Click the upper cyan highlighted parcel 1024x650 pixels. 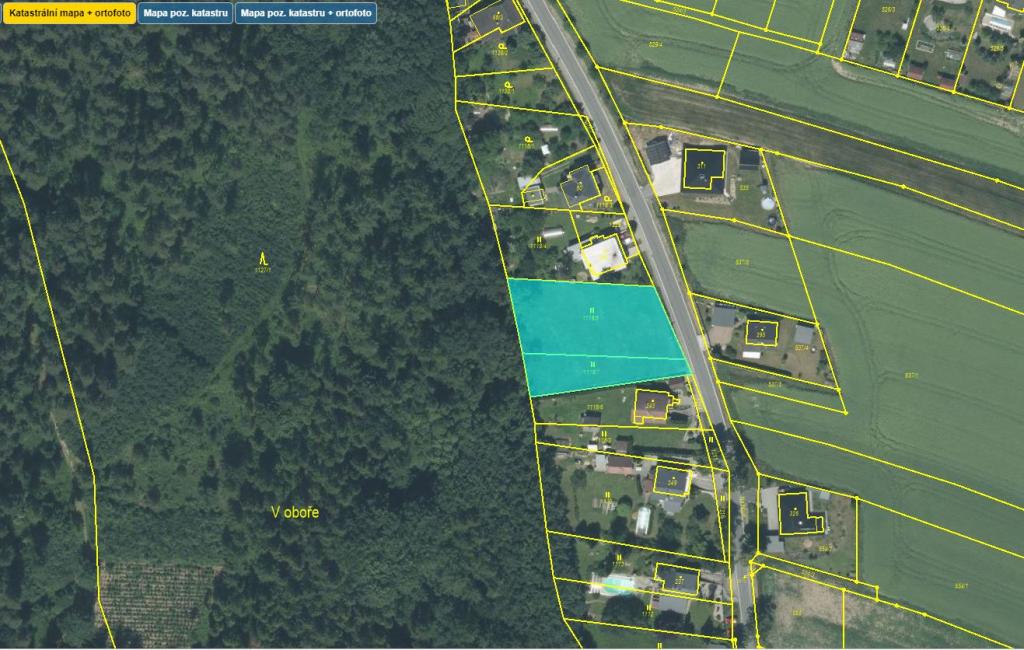click(x=594, y=318)
